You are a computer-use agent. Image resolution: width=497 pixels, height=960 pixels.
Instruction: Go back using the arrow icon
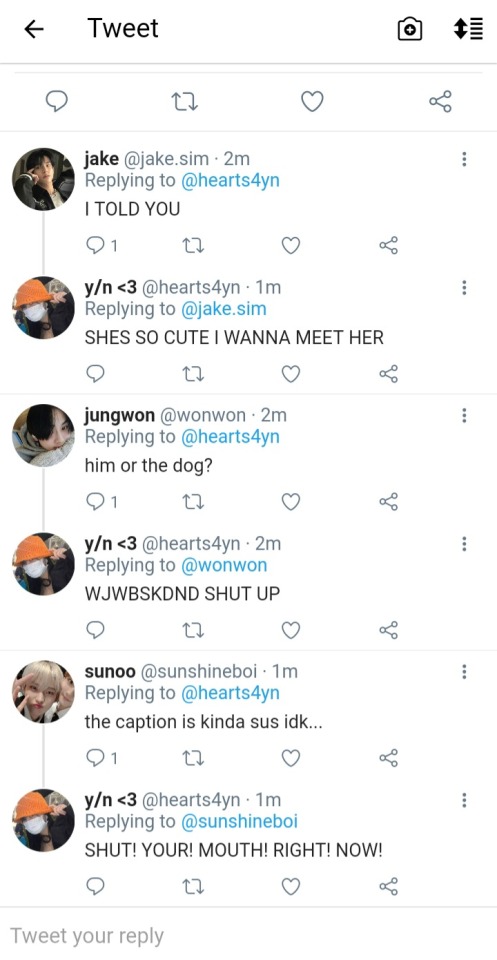[x=34, y=29]
